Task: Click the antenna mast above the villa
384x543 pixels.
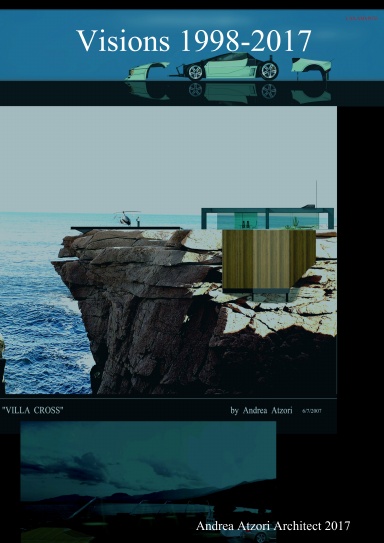Action: click(x=315, y=193)
